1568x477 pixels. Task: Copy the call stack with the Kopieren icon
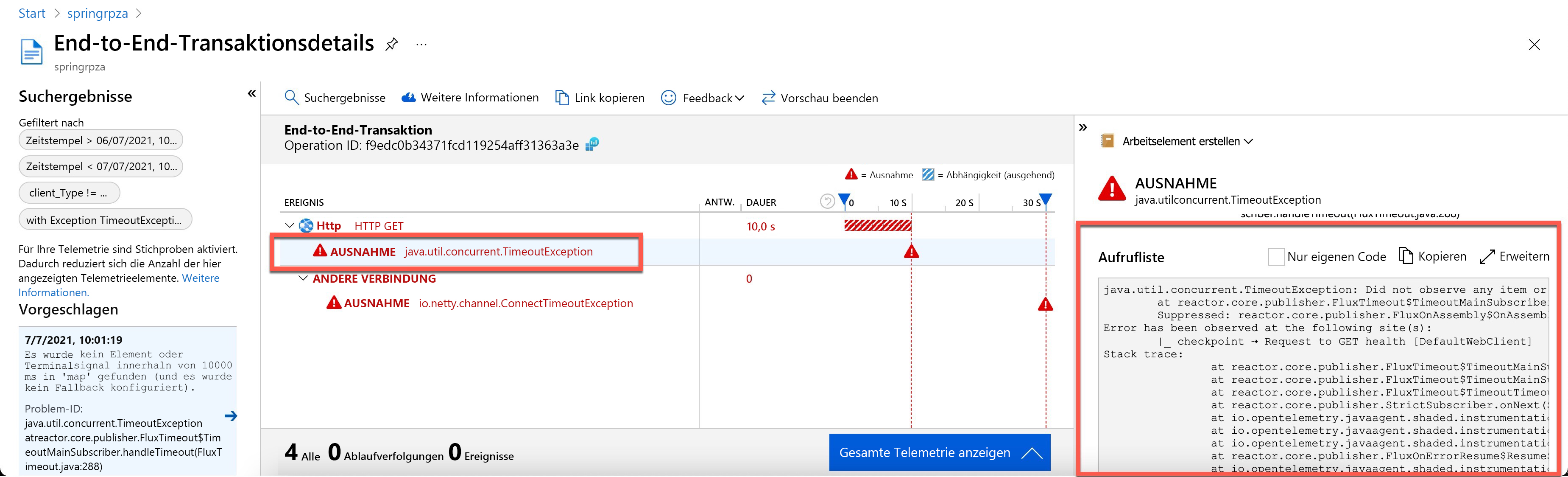tap(1406, 256)
